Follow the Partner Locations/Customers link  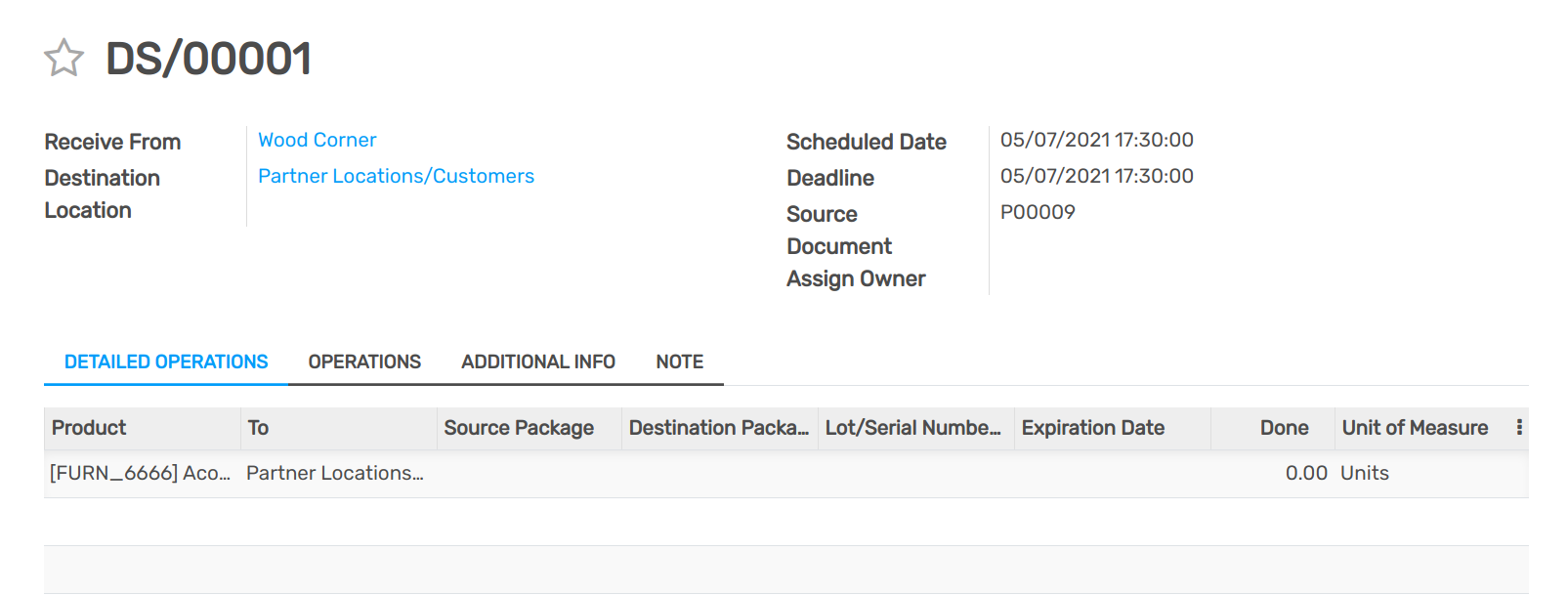coord(396,176)
